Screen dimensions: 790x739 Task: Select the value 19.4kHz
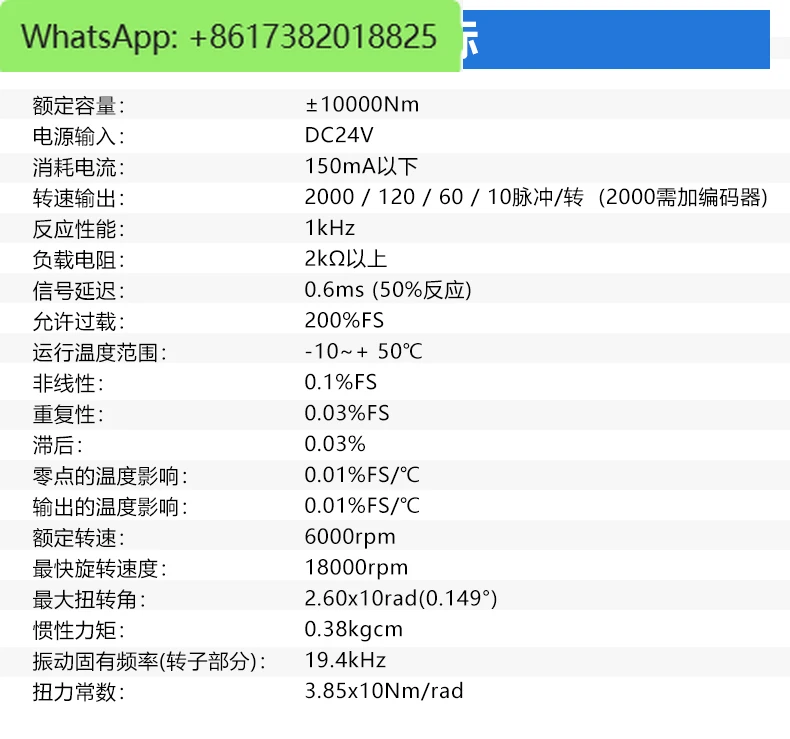pyautogui.click(x=345, y=659)
